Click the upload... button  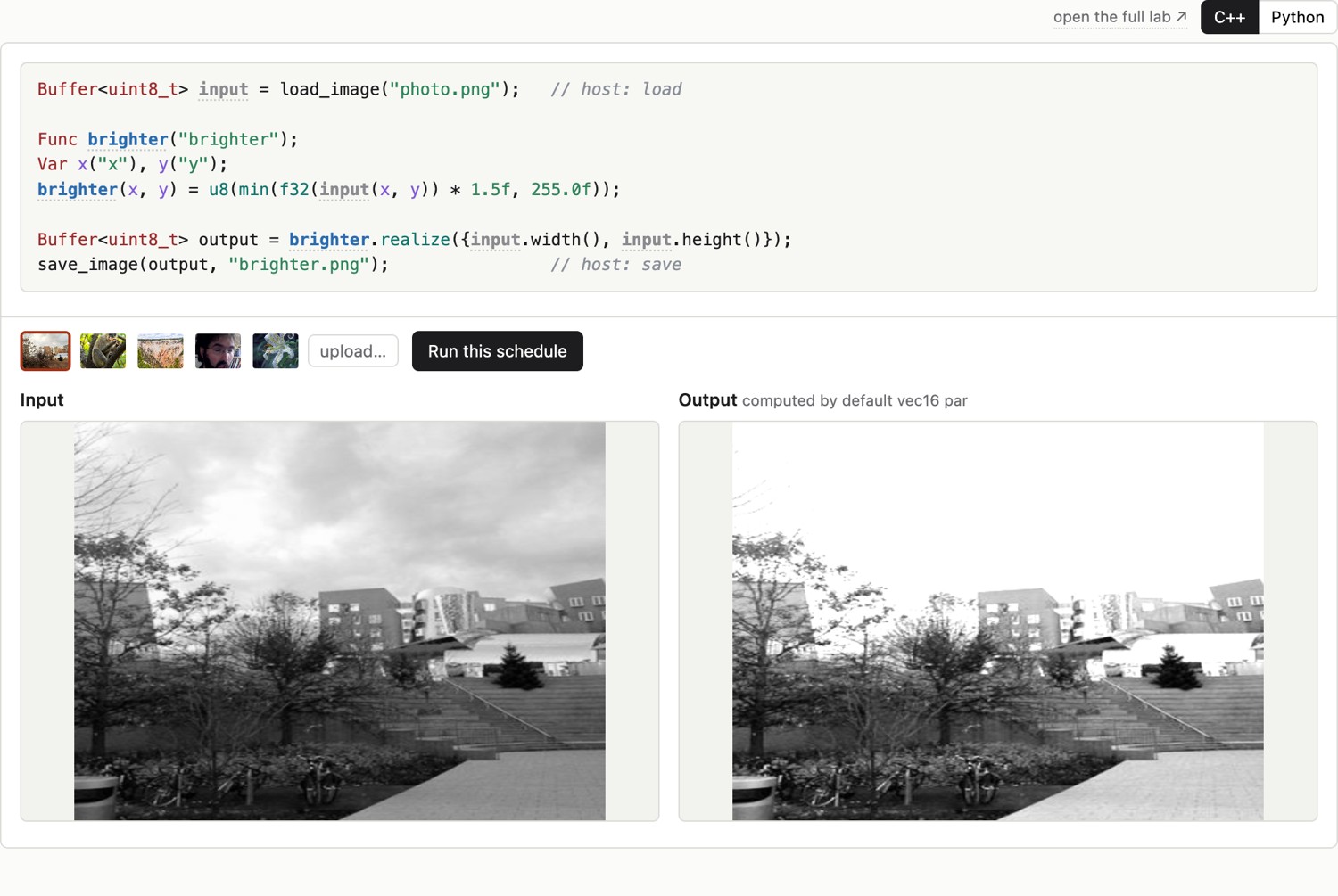(x=353, y=351)
